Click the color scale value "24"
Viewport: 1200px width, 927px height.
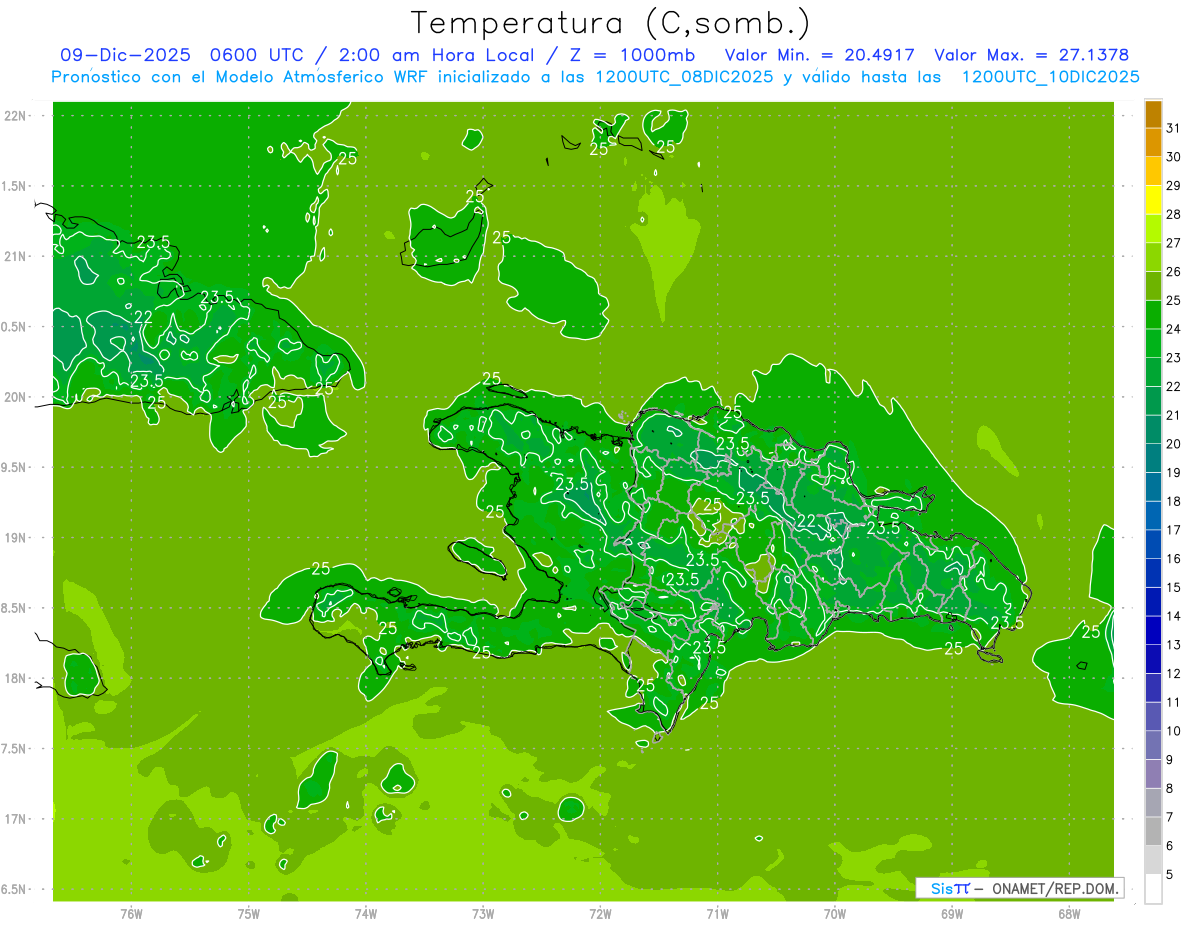pyautogui.click(x=1174, y=329)
